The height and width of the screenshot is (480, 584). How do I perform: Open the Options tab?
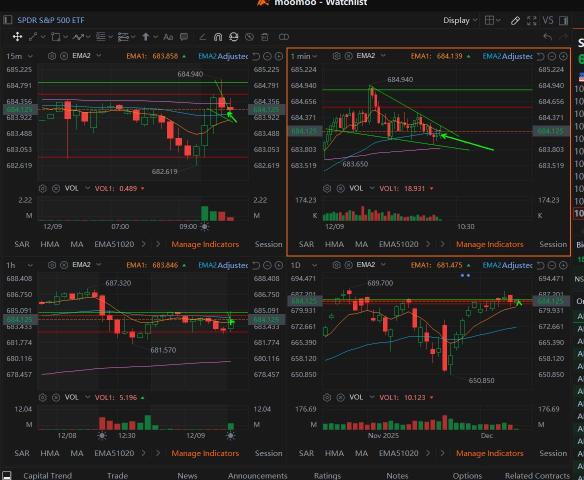467,476
